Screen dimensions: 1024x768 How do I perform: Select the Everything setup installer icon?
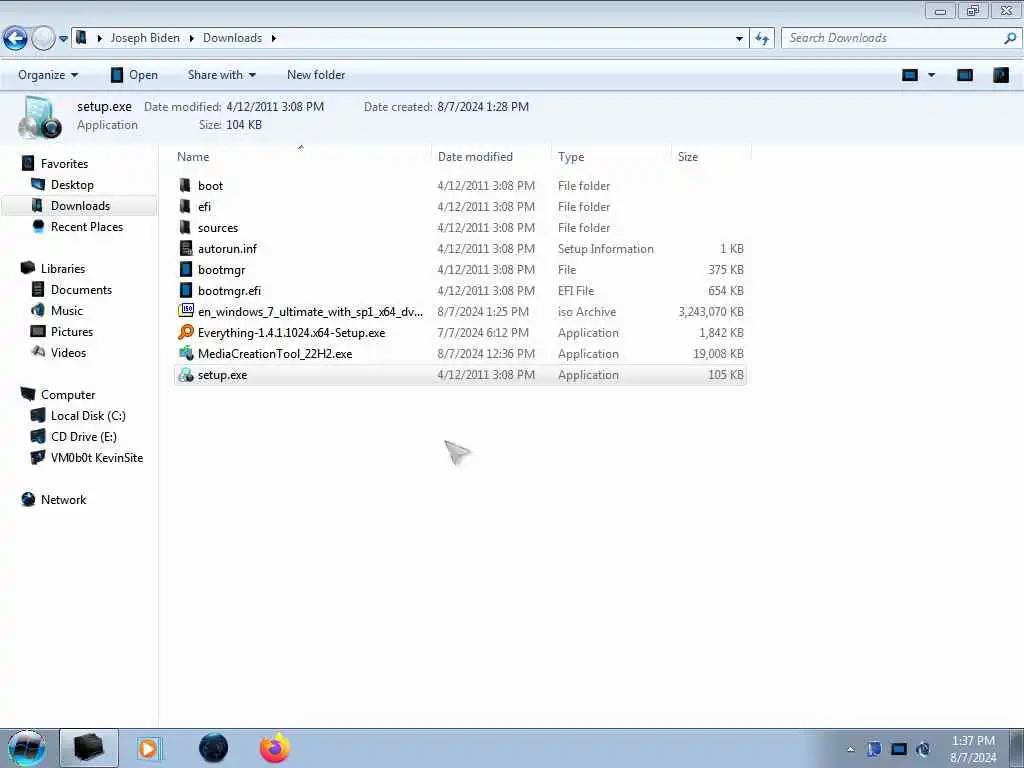(x=186, y=332)
